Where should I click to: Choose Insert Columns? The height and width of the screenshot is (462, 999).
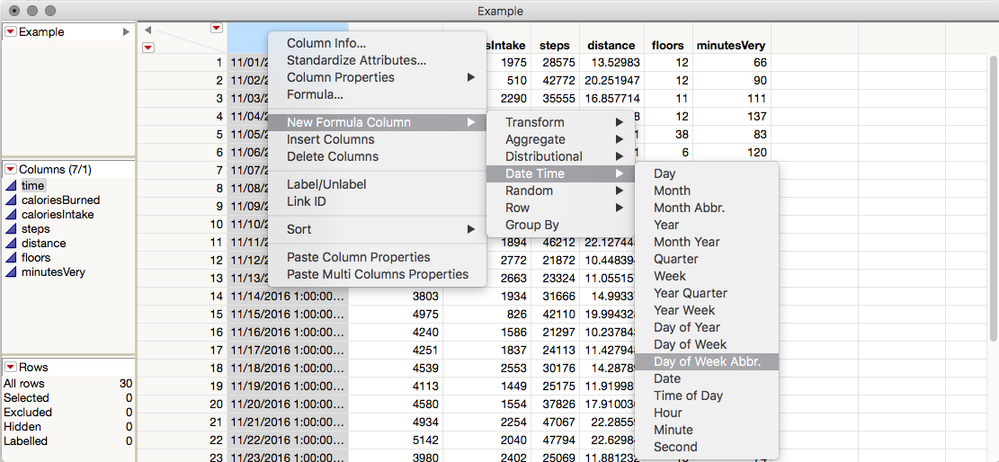click(x=377, y=140)
